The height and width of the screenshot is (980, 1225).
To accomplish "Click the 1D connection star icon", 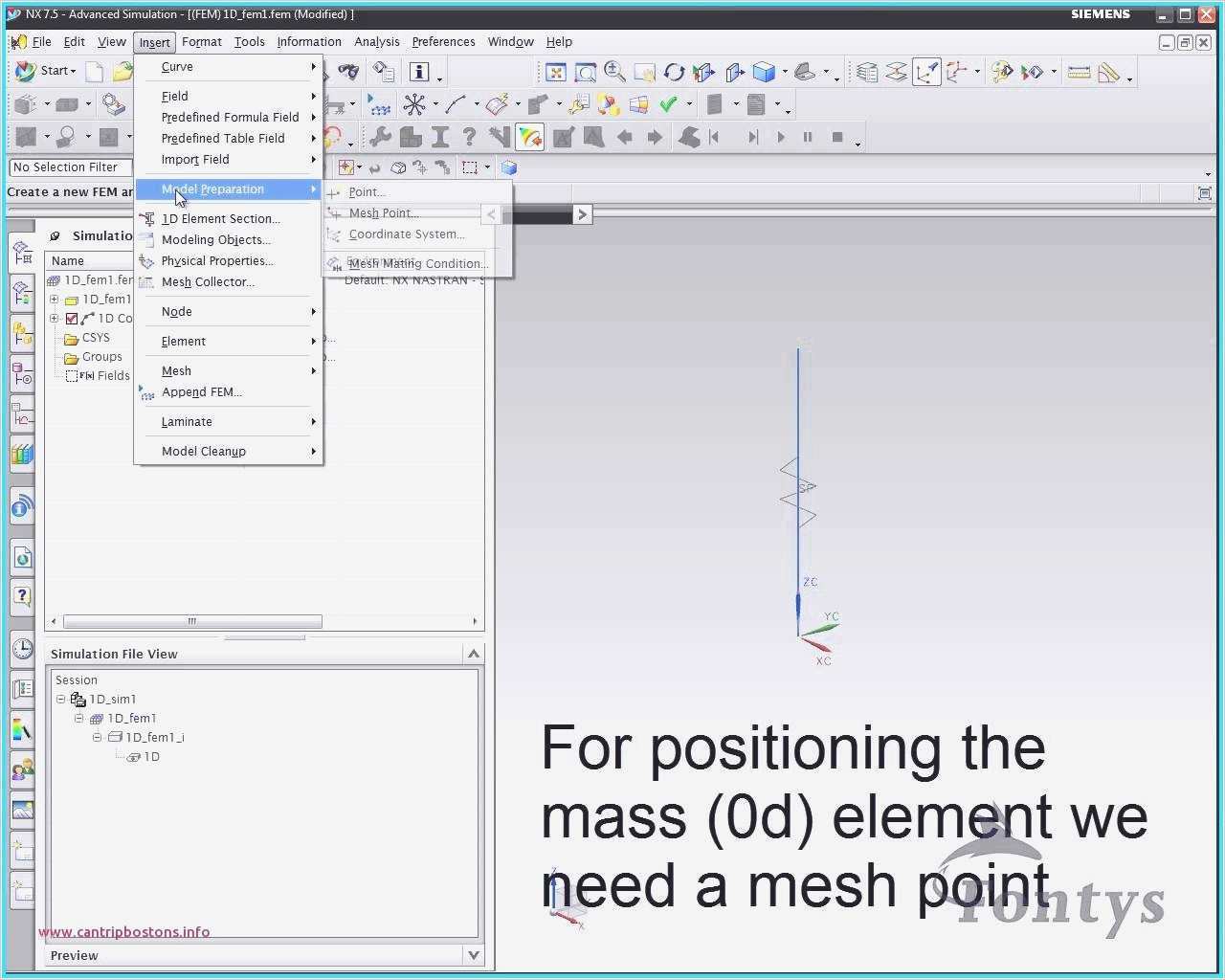I will [x=413, y=104].
